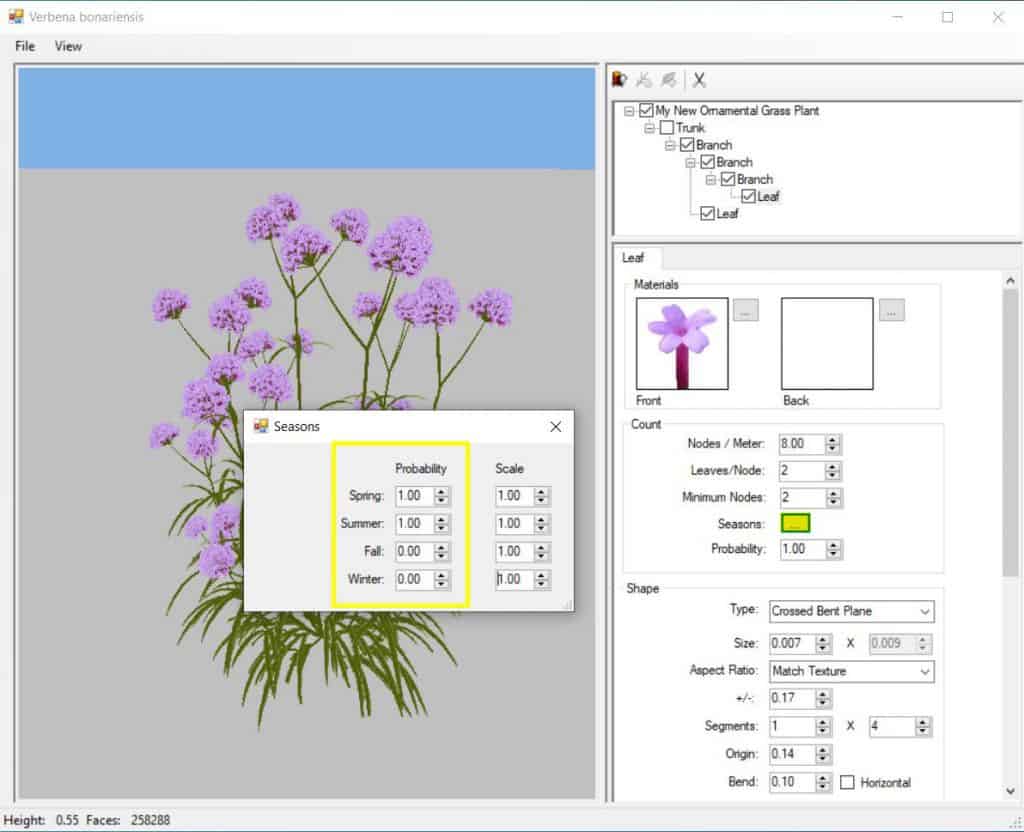Decrease the Summer probability with down arrow

[442, 528]
